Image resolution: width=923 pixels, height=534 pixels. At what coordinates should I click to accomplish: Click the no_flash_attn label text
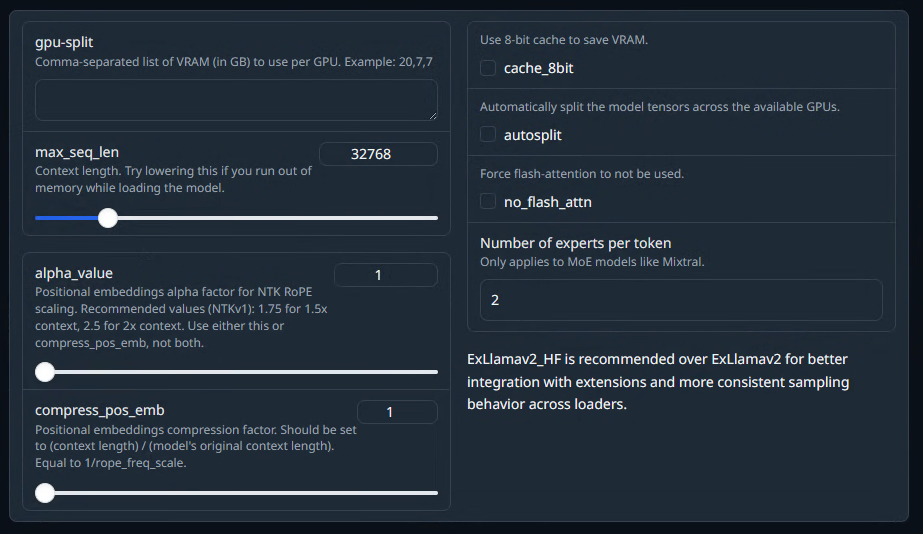pos(548,202)
